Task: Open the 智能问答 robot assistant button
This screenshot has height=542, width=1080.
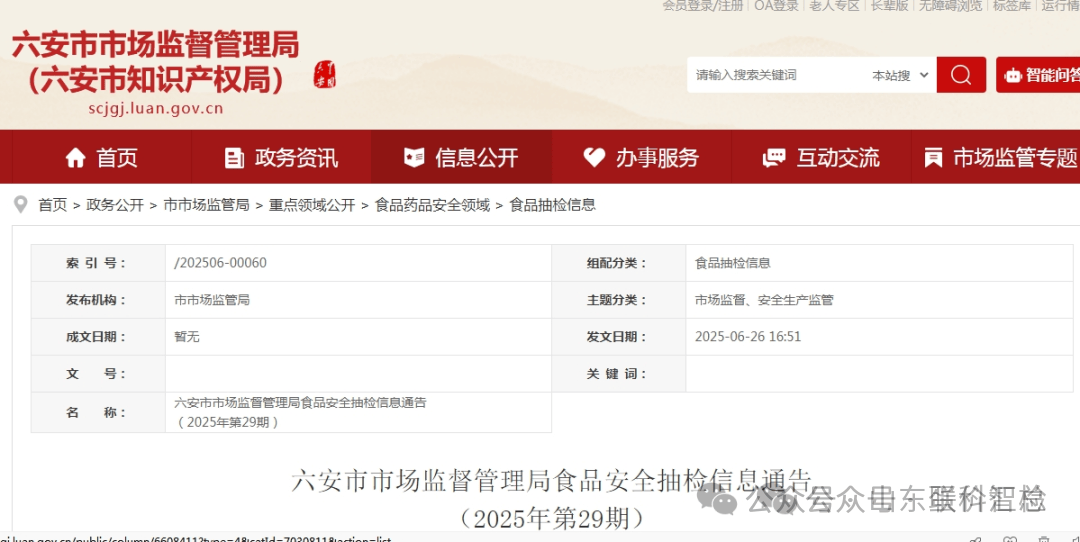Action: coord(1038,74)
